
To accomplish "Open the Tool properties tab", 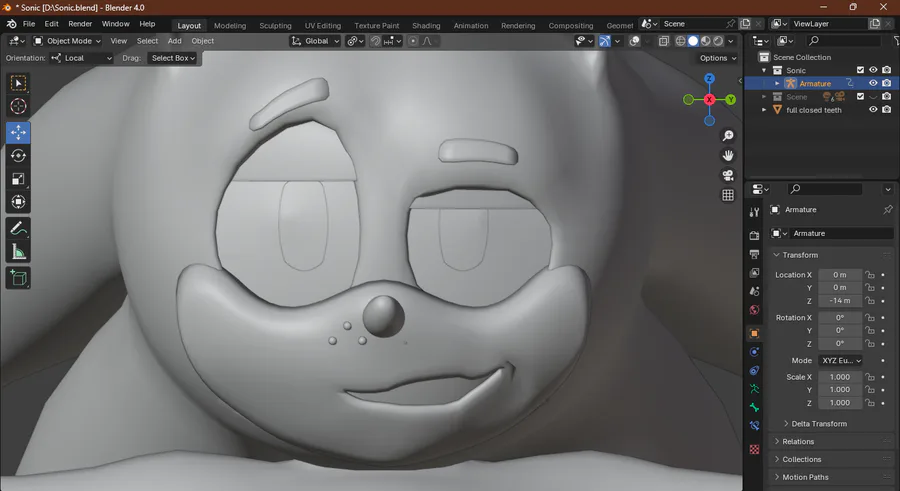I will point(754,212).
